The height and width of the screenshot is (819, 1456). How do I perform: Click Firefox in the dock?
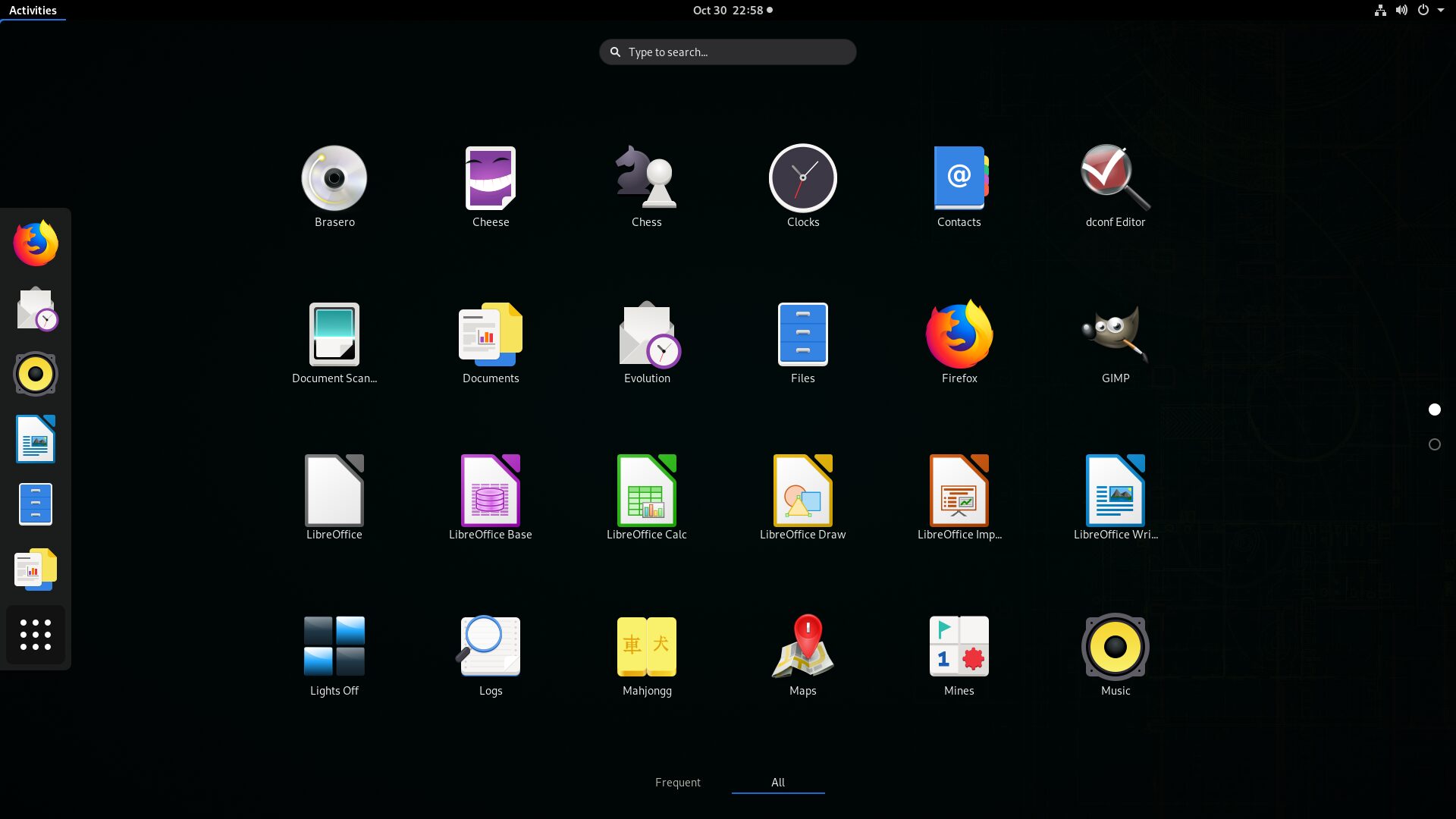pos(36,243)
